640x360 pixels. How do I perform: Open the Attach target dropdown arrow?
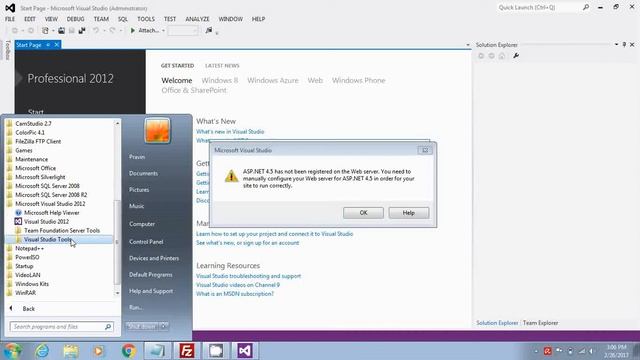pos(163,31)
